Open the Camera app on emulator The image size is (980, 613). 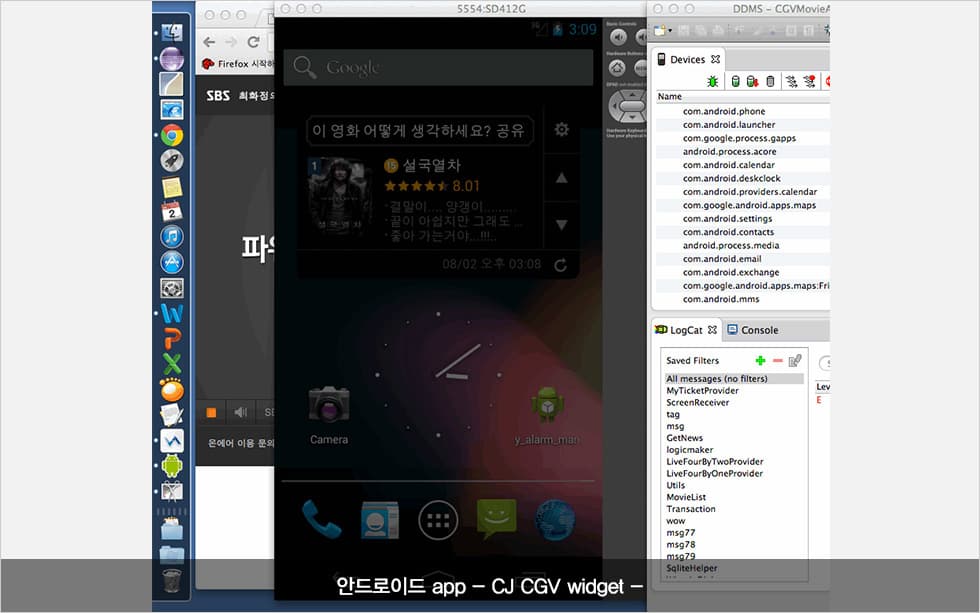click(328, 405)
